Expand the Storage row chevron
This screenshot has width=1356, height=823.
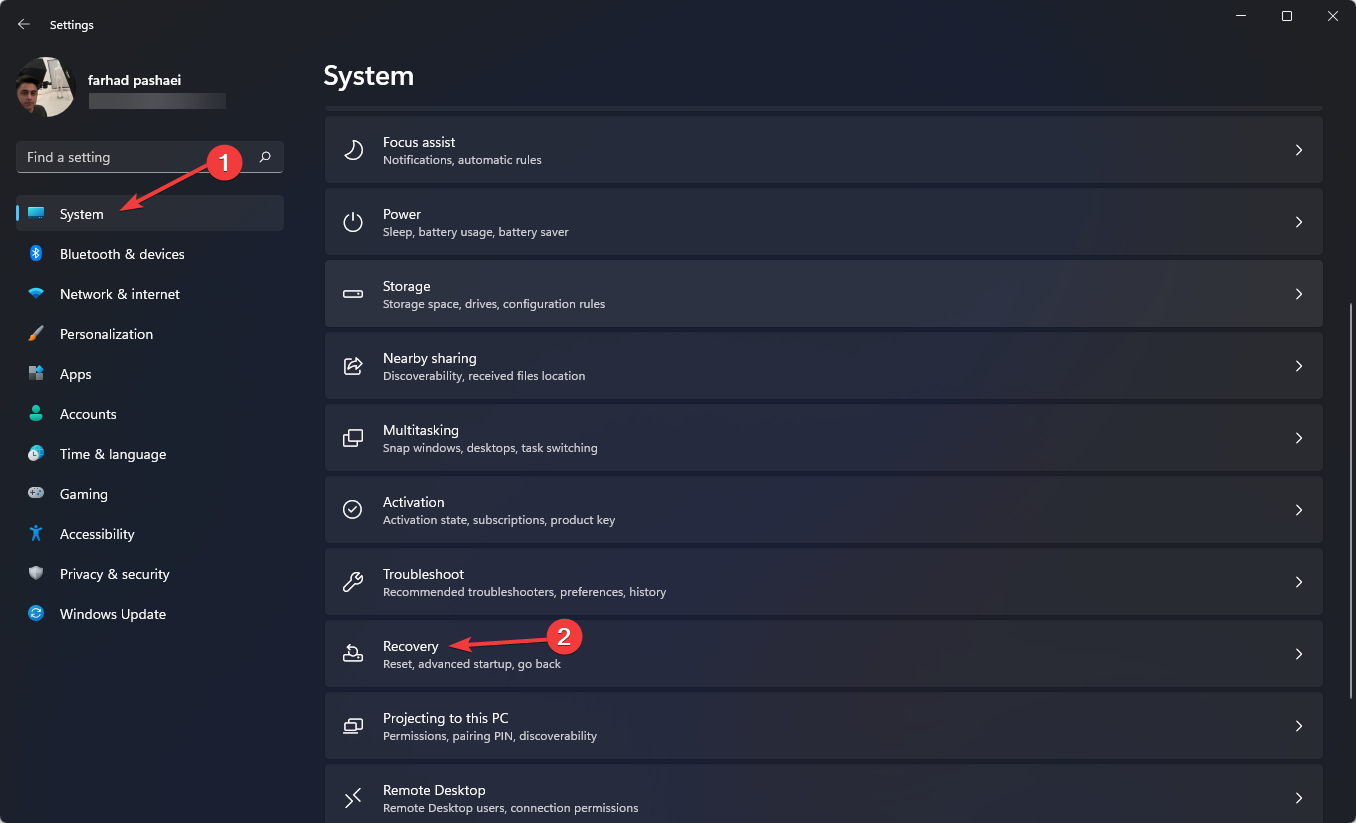coord(1299,294)
